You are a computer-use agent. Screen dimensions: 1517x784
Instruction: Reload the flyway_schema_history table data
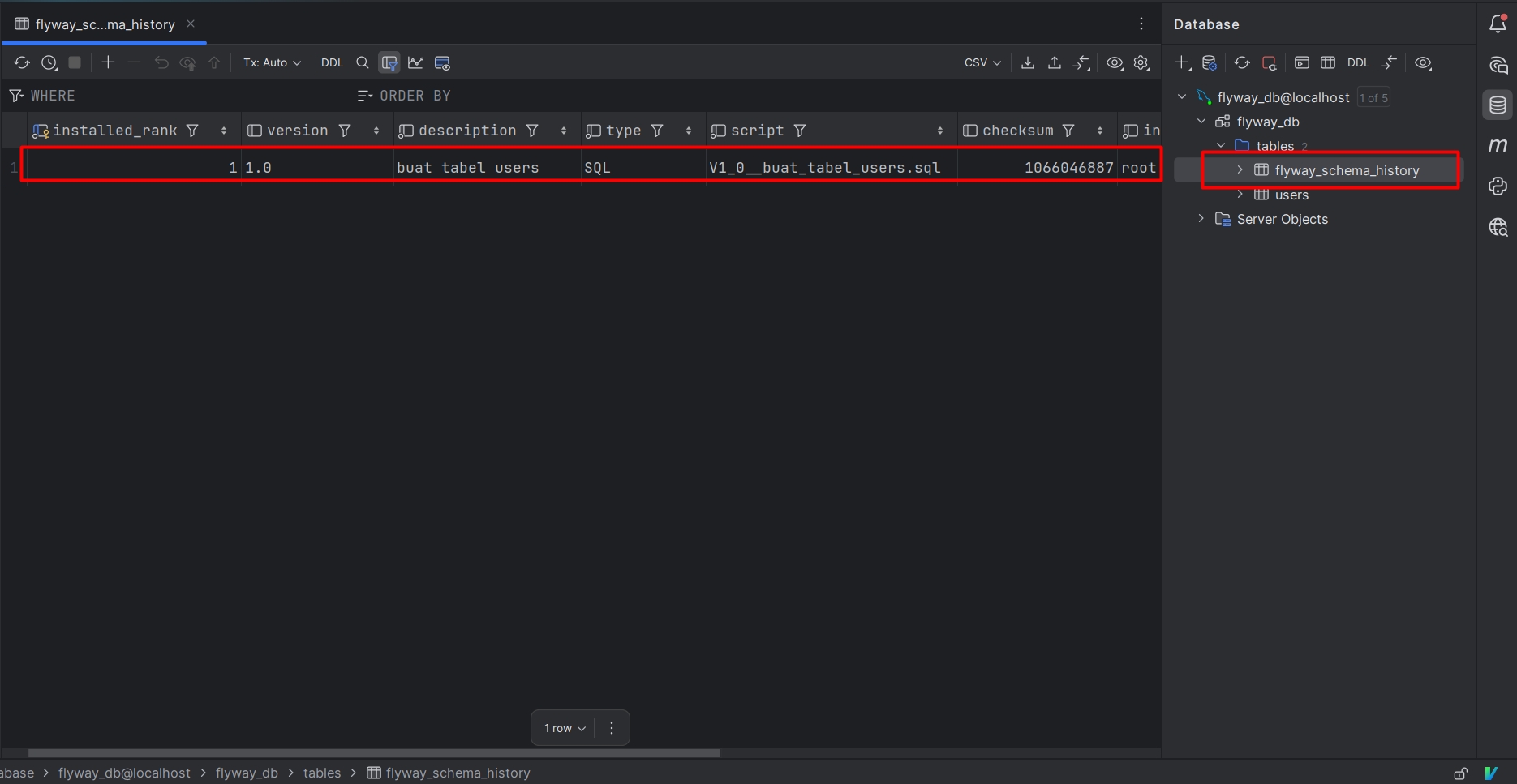(22, 62)
